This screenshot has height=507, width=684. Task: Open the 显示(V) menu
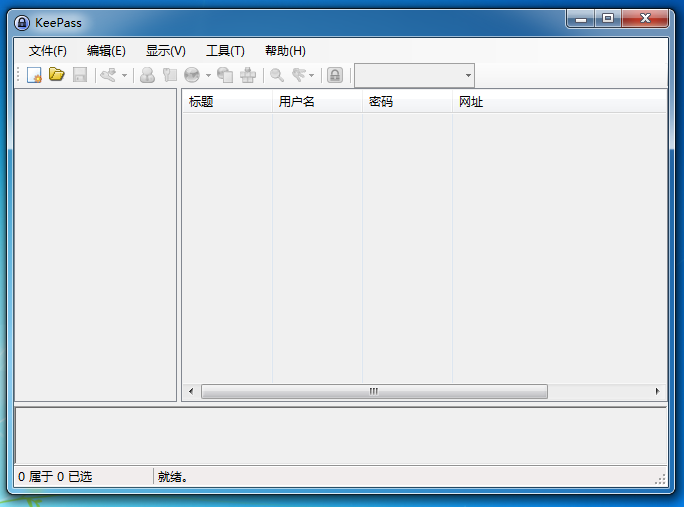coord(165,51)
